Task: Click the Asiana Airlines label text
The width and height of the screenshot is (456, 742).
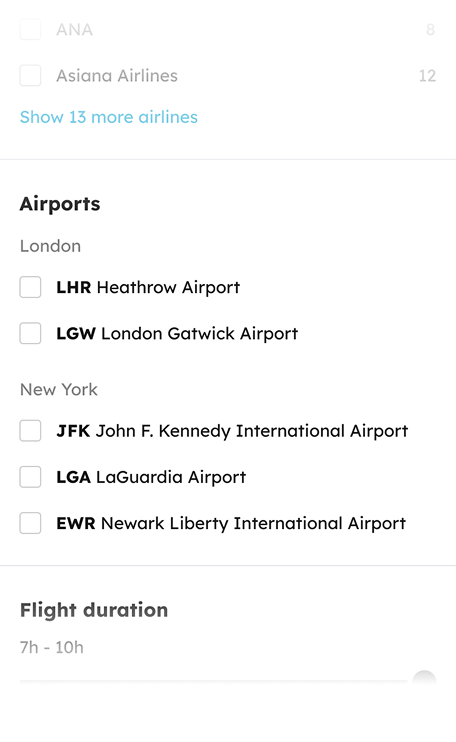Action: tap(117, 76)
